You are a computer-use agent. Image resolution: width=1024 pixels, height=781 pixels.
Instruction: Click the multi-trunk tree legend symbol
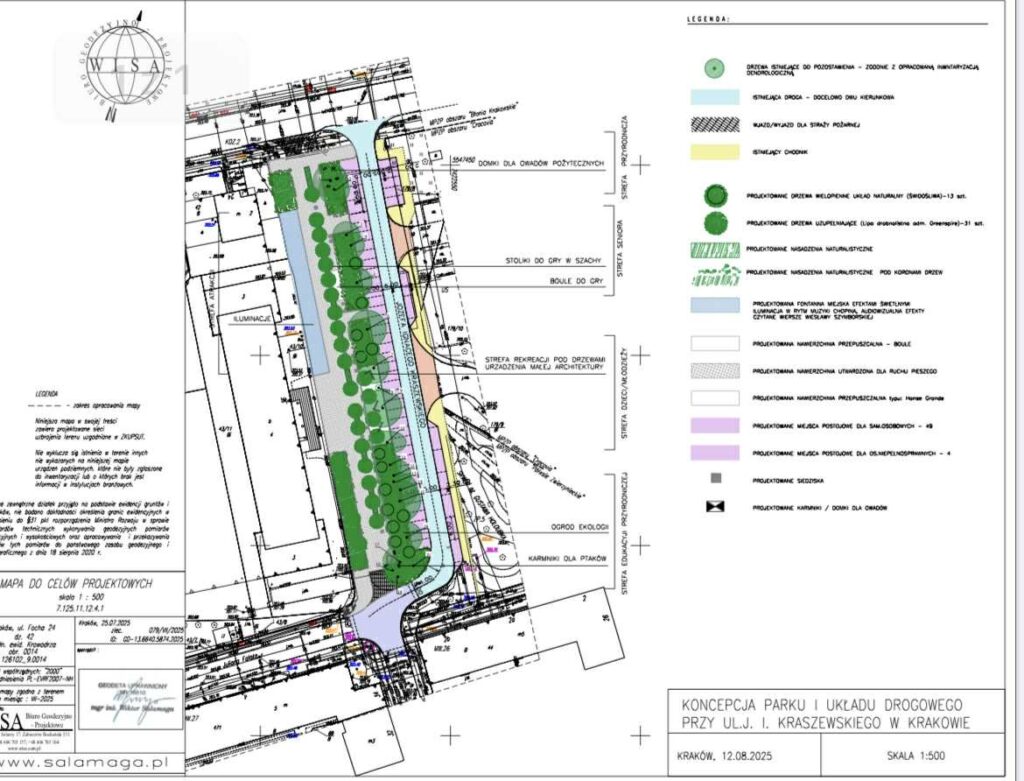(714, 194)
